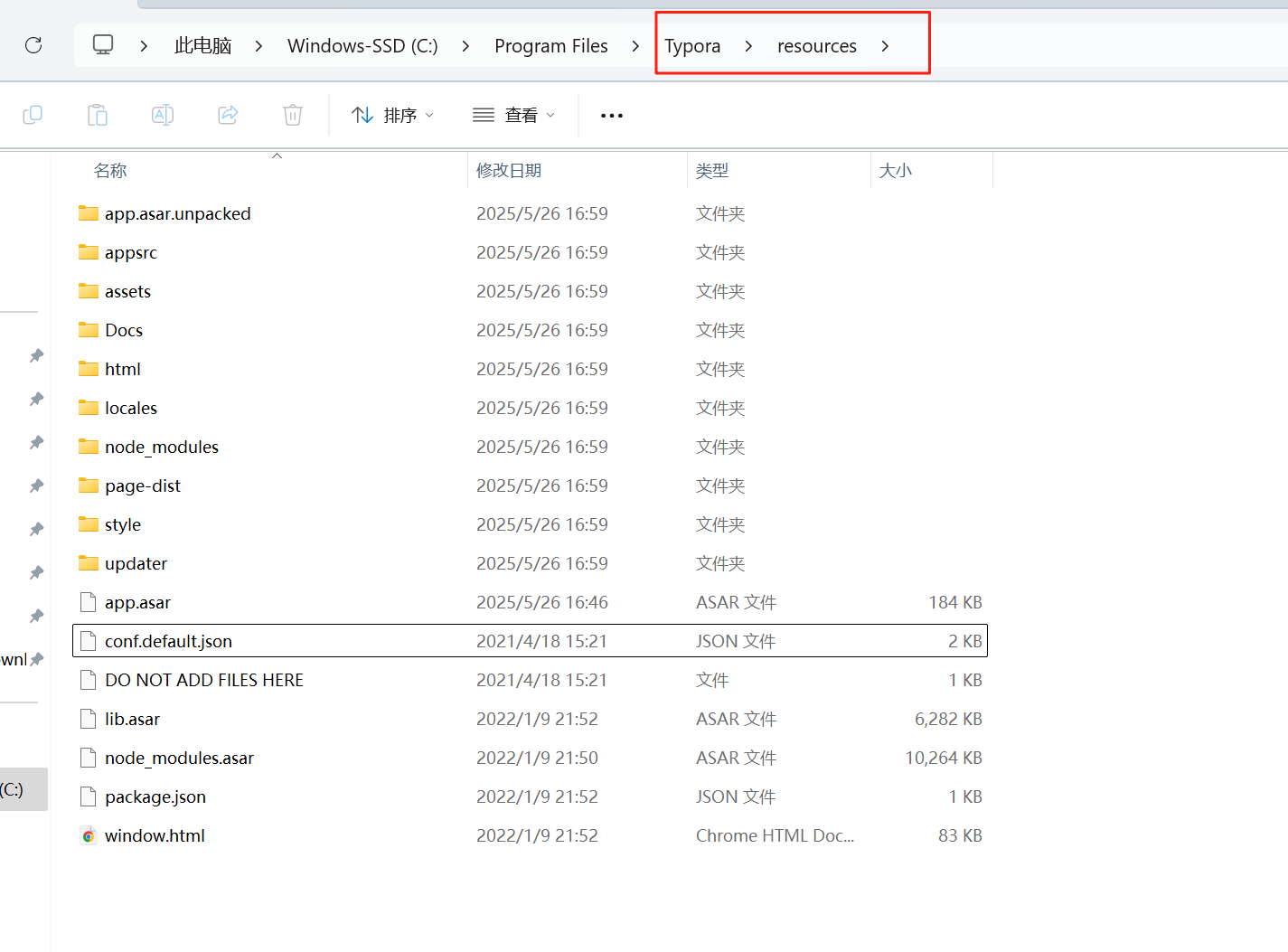Click file icon of conf.default.json row
The image size is (1288, 952).
[x=88, y=641]
